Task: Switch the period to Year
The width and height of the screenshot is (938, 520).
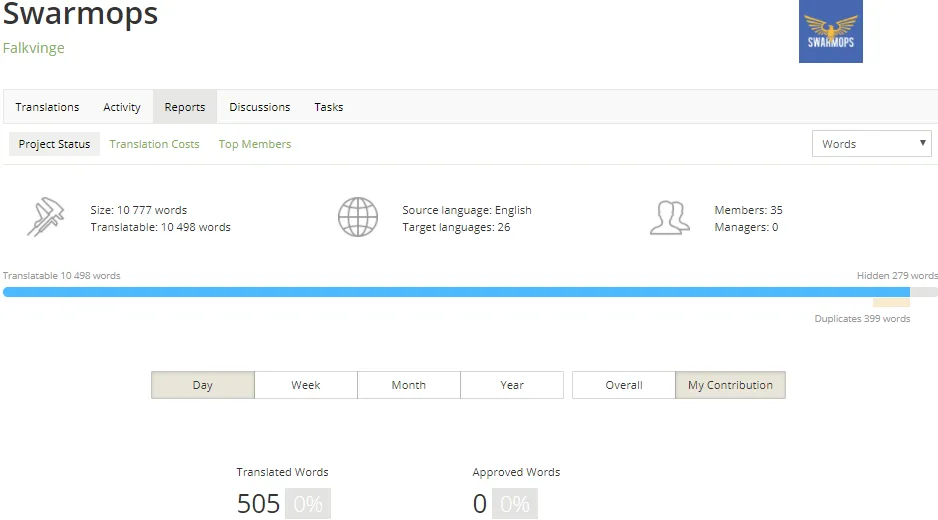Action: coord(512,385)
